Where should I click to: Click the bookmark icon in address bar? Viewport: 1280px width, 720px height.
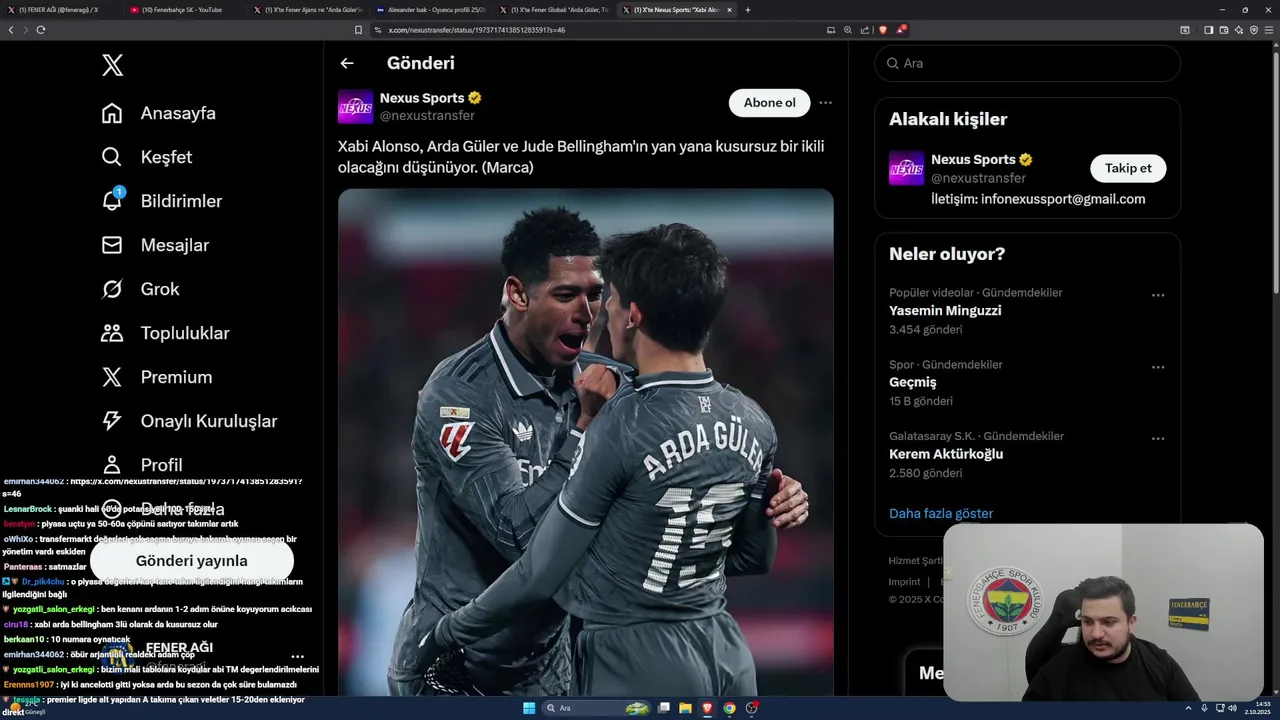(x=359, y=30)
